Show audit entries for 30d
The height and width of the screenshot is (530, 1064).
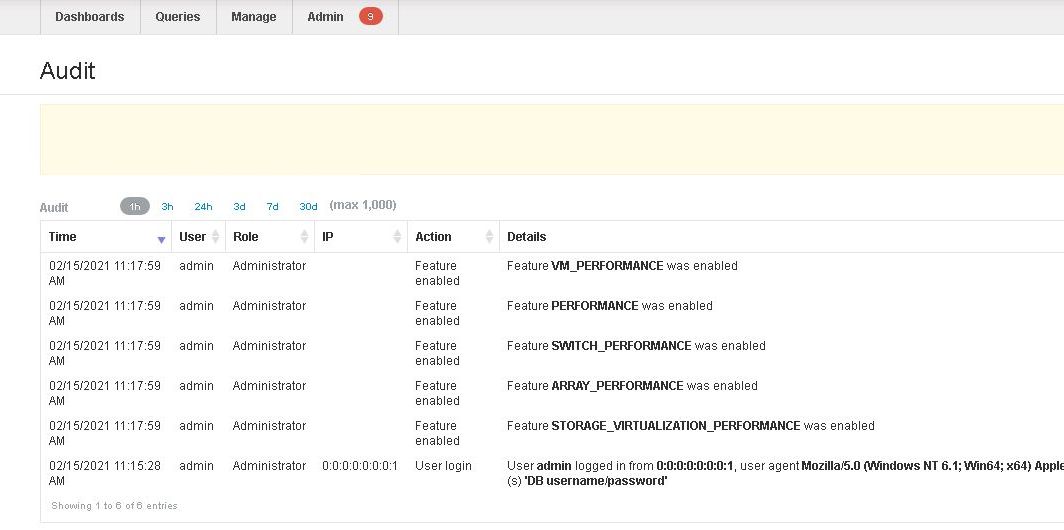pos(308,207)
